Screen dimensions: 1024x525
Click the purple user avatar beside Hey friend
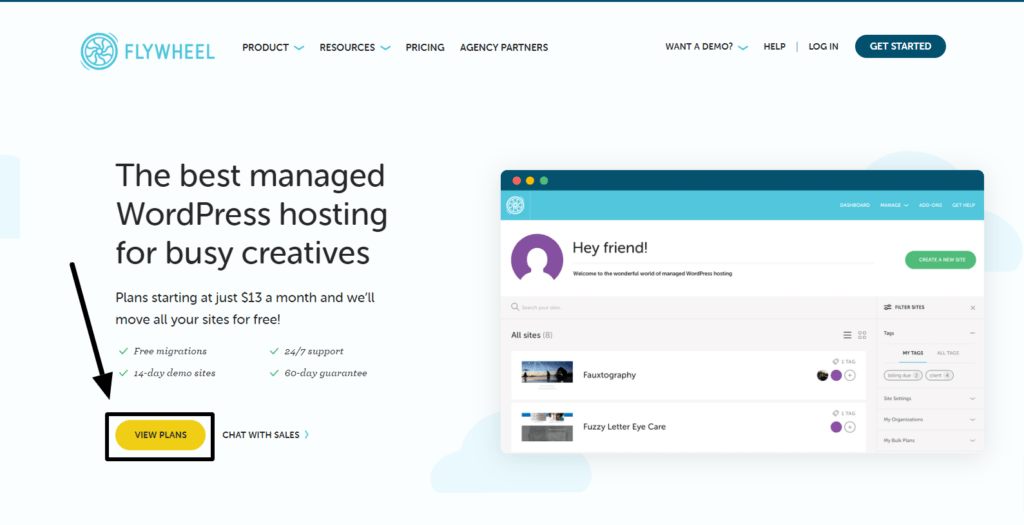(x=537, y=259)
